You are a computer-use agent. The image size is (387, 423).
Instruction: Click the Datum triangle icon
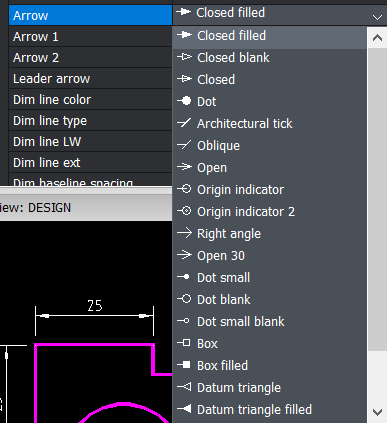[184, 387]
